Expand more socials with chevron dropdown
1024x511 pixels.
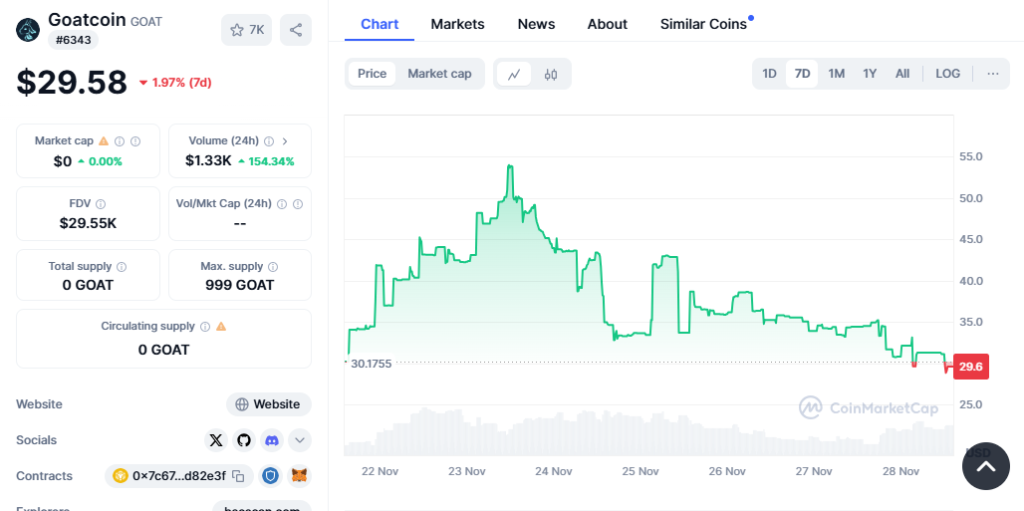click(300, 440)
